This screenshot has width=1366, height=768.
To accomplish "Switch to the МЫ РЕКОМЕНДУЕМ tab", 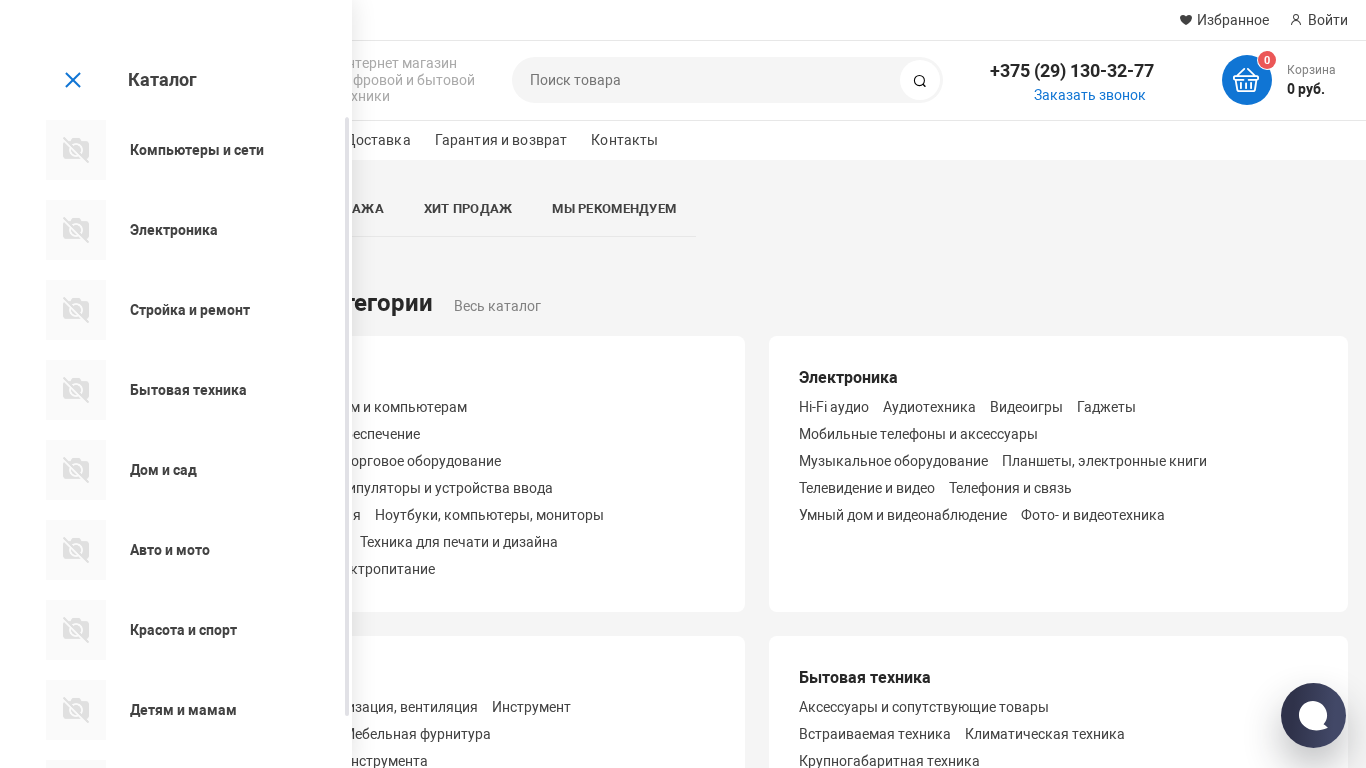I will pyautogui.click(x=614, y=209).
